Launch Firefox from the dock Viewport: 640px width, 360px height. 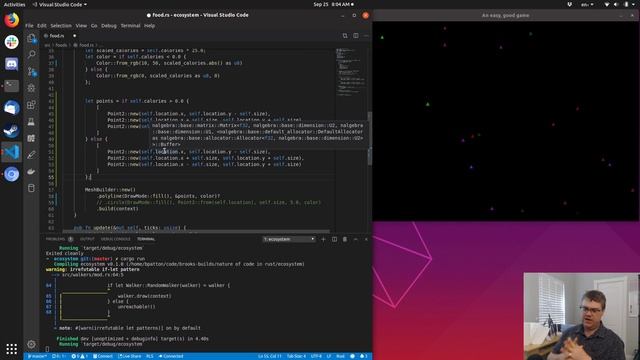click(x=11, y=20)
